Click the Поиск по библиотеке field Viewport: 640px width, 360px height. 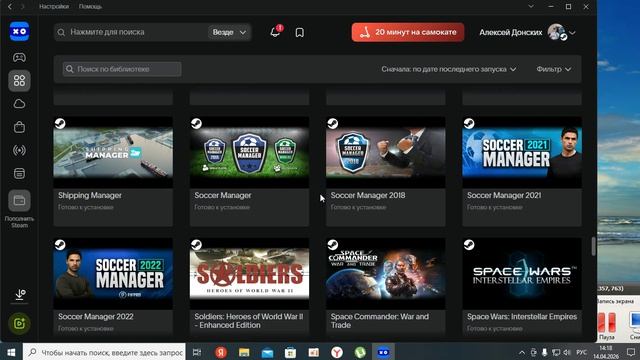click(x=122, y=69)
